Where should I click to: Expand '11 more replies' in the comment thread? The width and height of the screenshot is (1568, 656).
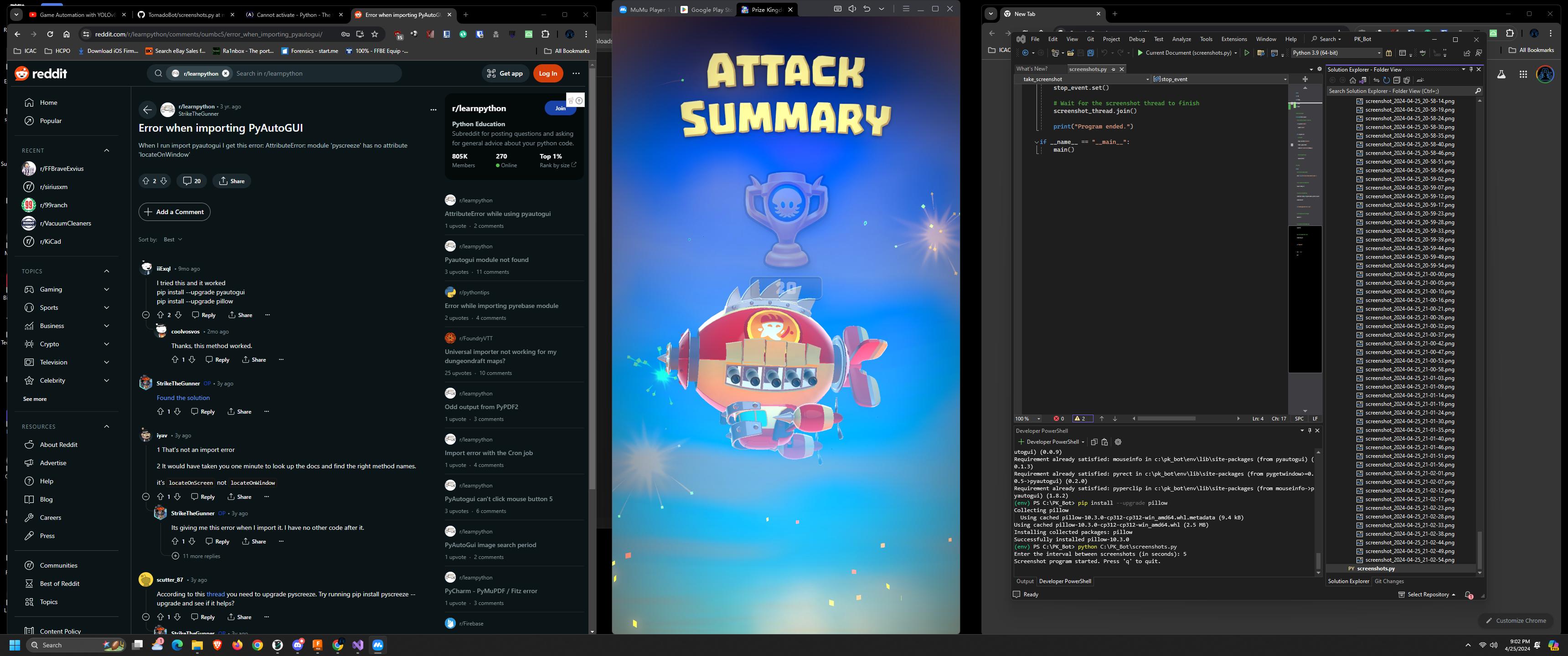coord(196,556)
